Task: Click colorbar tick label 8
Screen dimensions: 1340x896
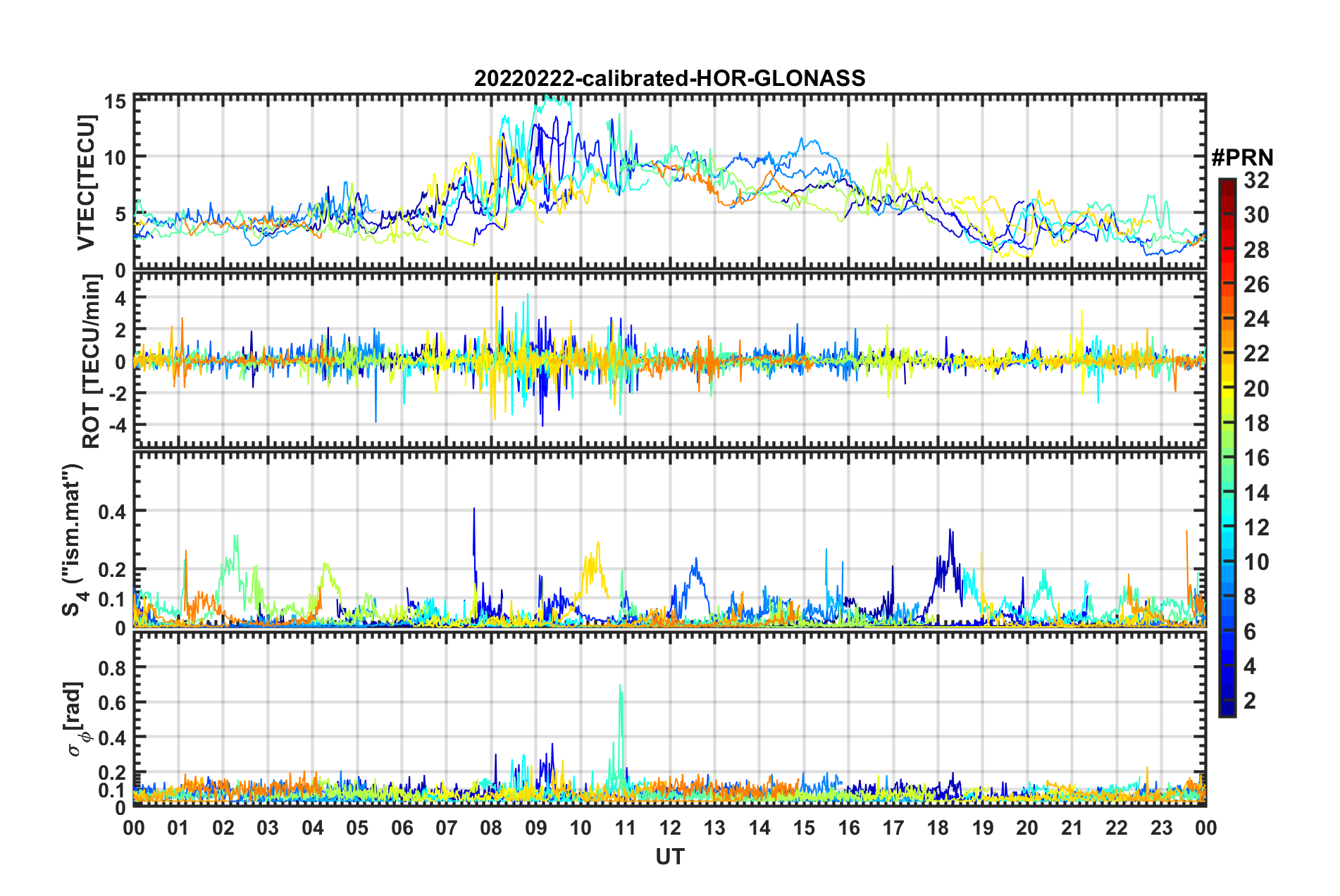Action: click(1250, 597)
